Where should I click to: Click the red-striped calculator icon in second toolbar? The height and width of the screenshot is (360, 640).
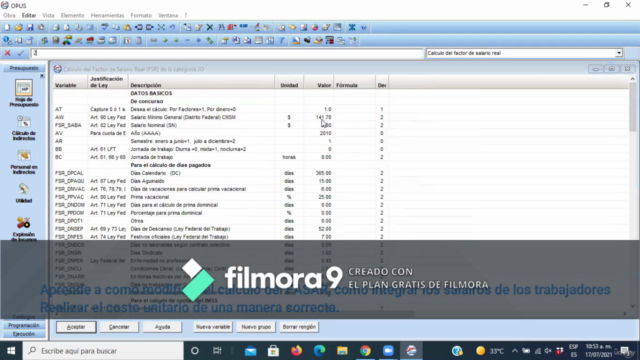coord(329,40)
